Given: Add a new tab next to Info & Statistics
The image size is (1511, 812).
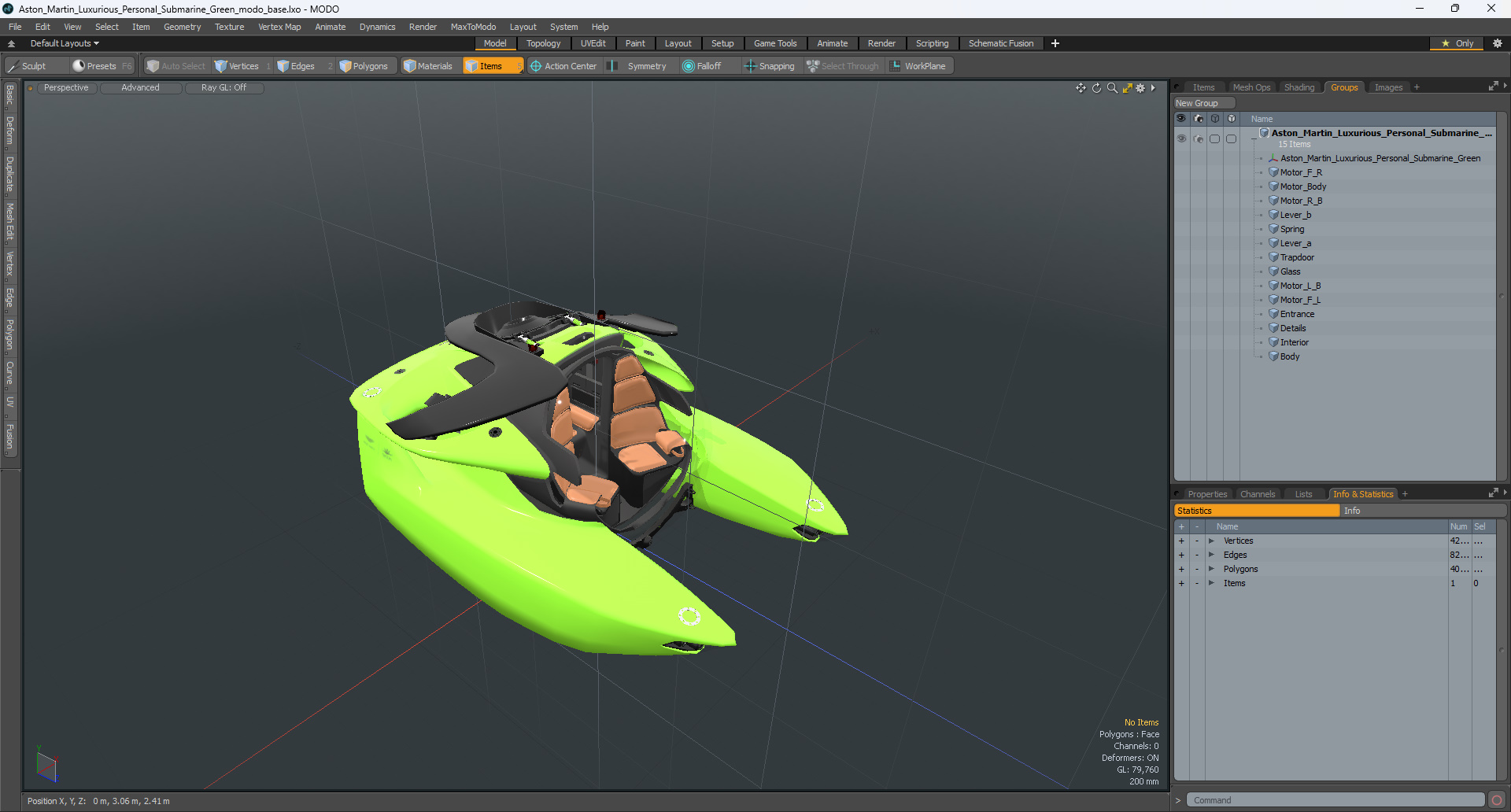Looking at the screenshot, I should [1405, 494].
